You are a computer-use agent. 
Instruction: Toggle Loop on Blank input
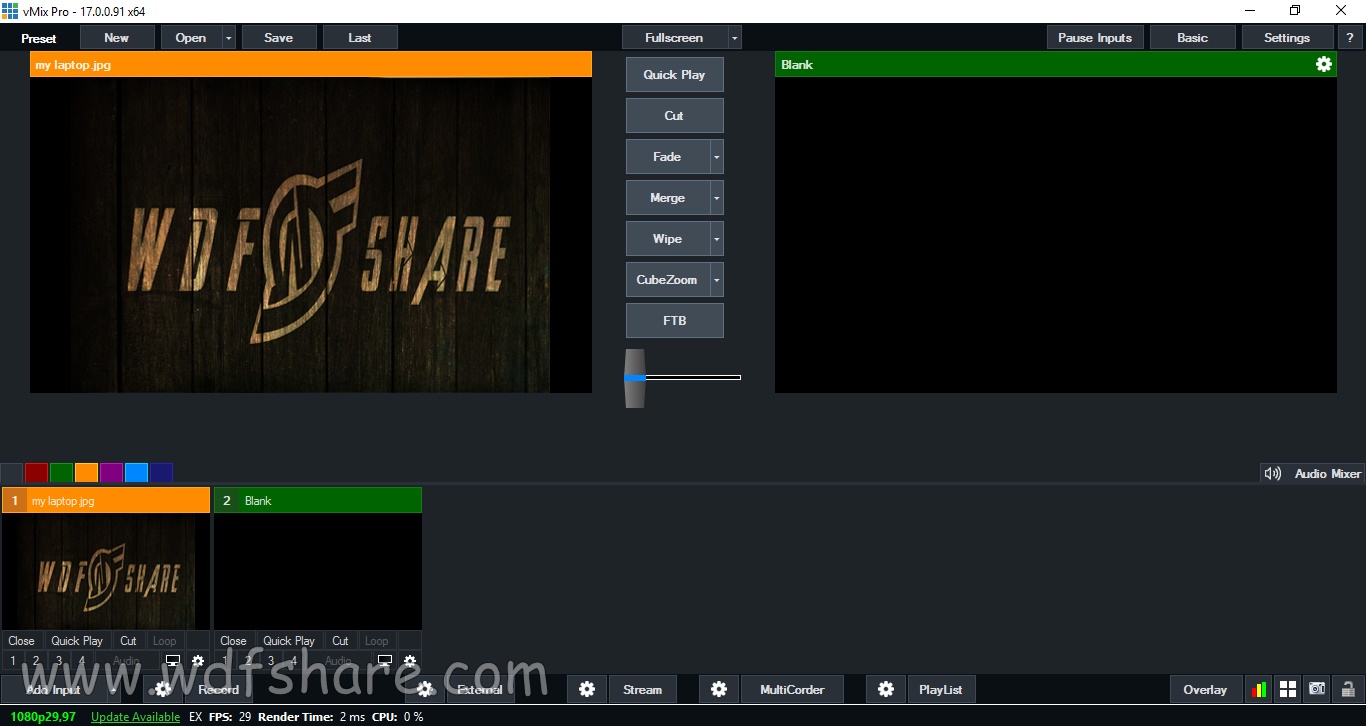pyautogui.click(x=377, y=641)
